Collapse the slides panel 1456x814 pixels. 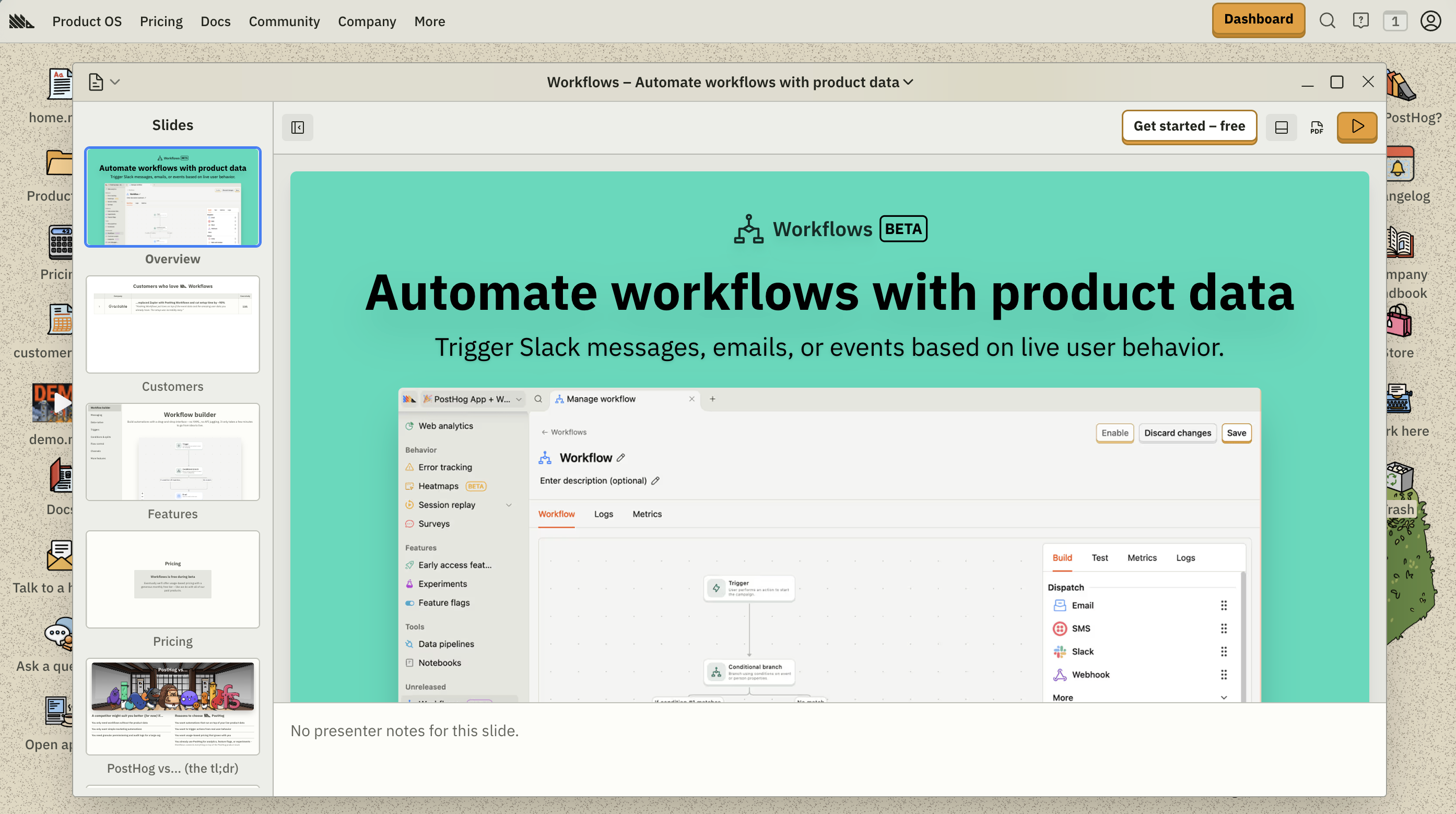(297, 127)
